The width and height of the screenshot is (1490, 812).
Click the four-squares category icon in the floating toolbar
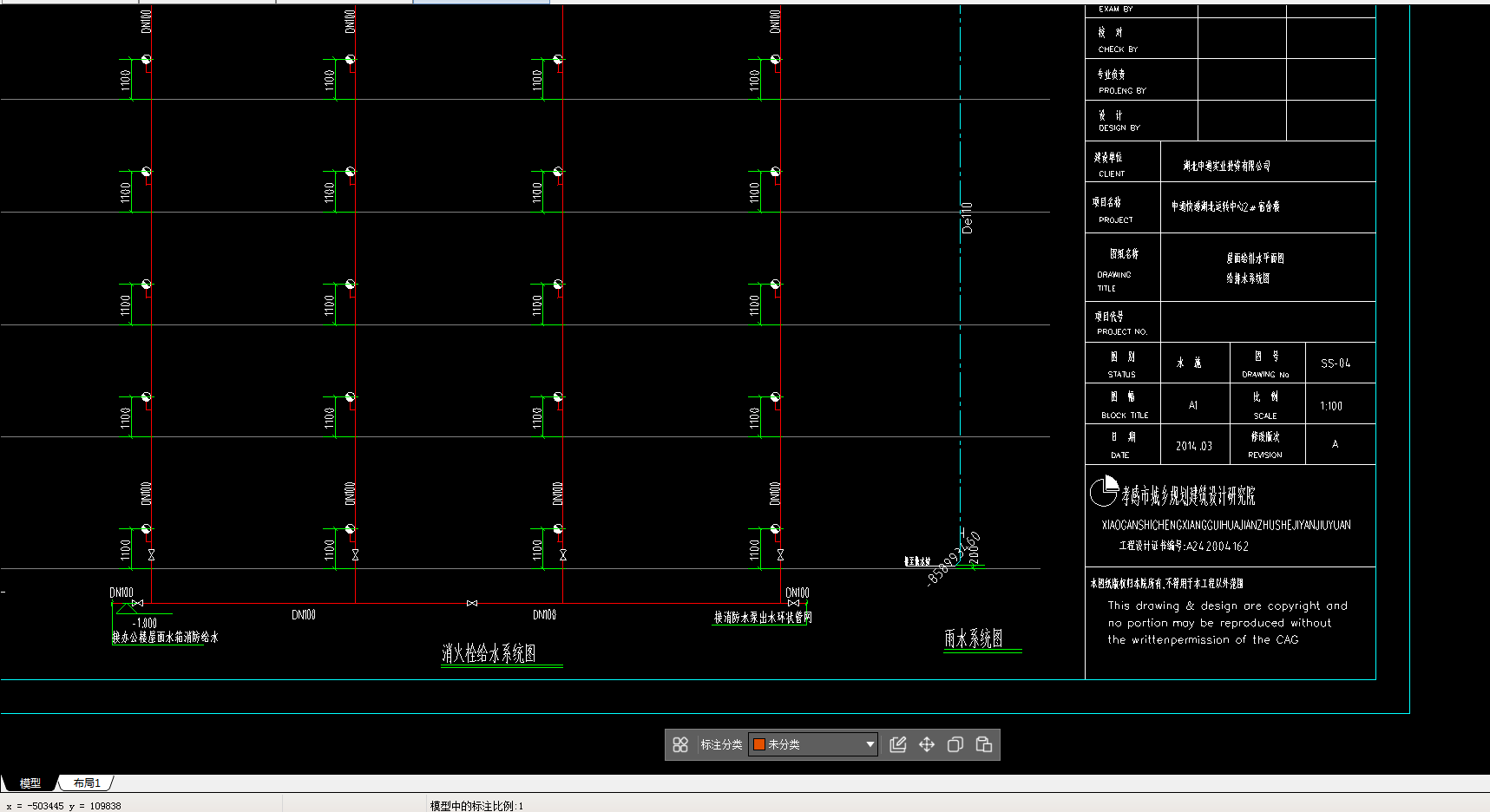[x=680, y=744]
